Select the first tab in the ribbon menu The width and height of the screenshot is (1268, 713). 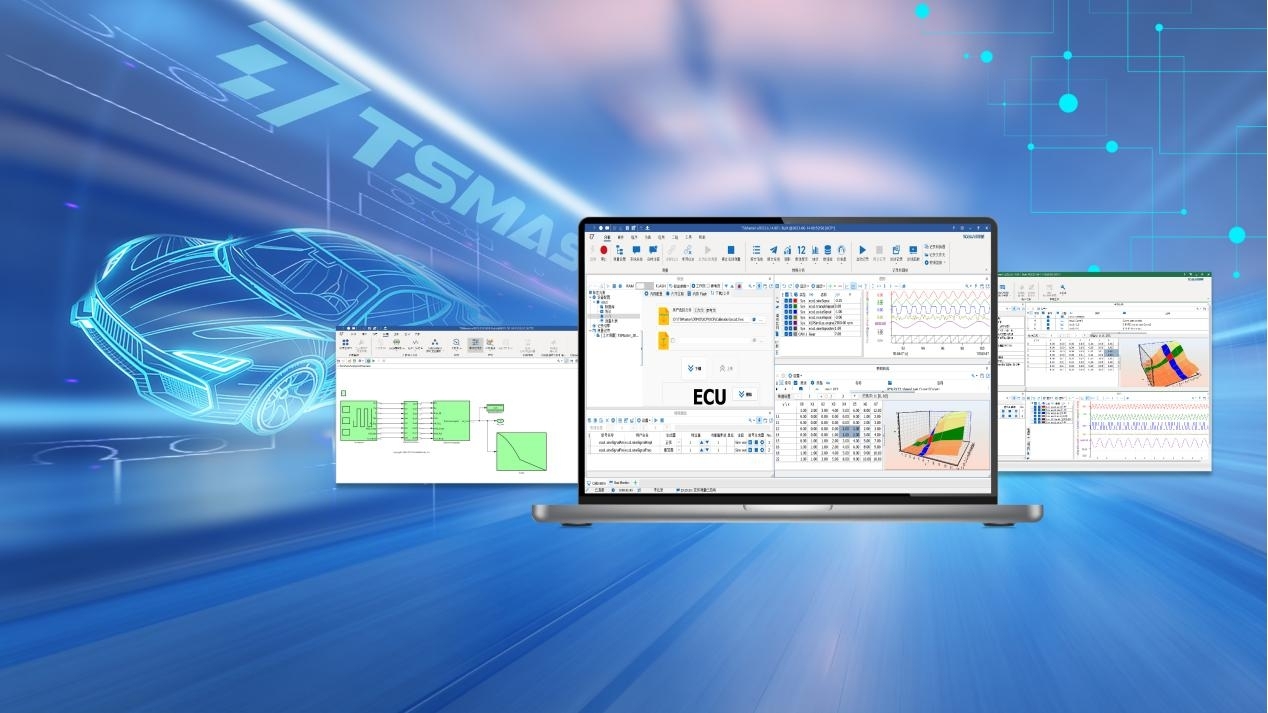(x=606, y=237)
